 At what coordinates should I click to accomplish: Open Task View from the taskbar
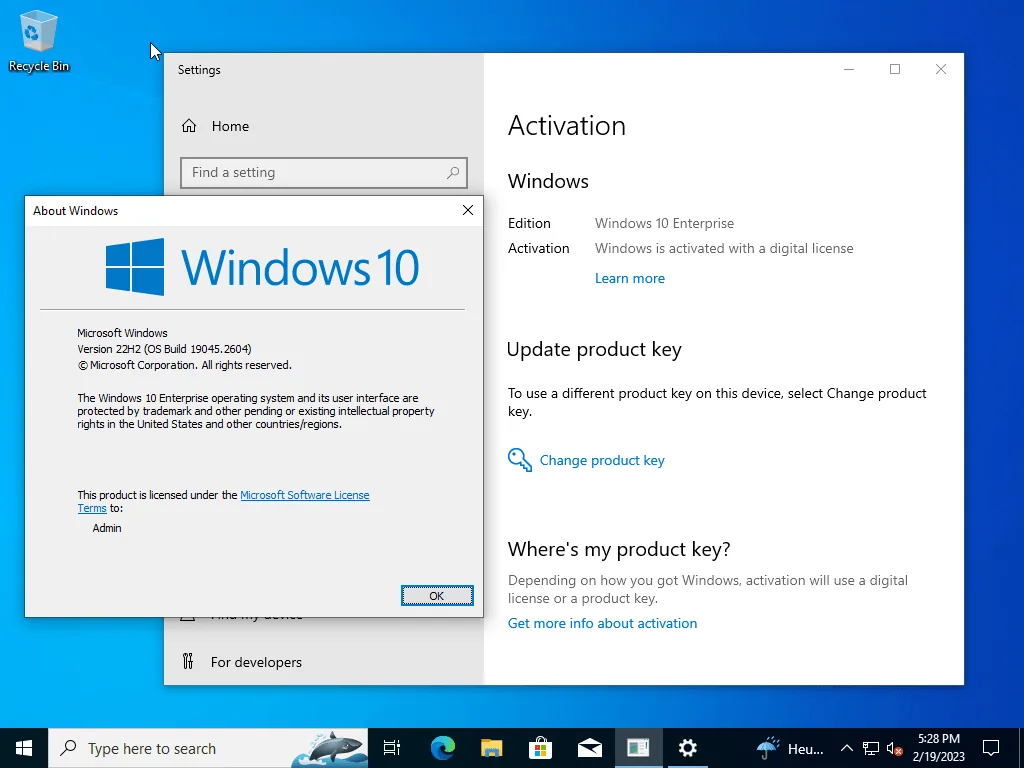[x=392, y=748]
